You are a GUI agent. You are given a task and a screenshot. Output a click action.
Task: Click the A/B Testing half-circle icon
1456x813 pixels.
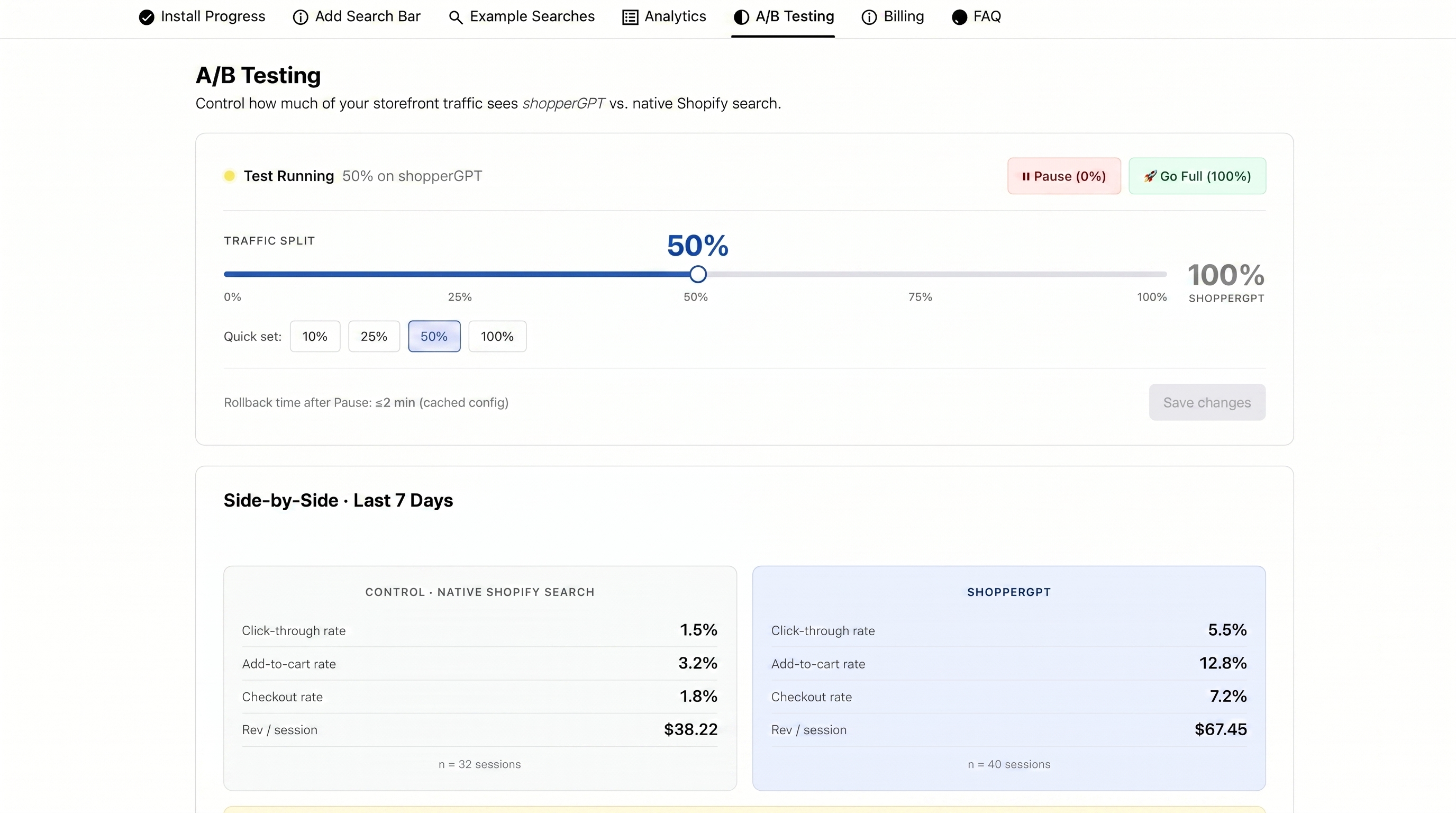tap(741, 17)
